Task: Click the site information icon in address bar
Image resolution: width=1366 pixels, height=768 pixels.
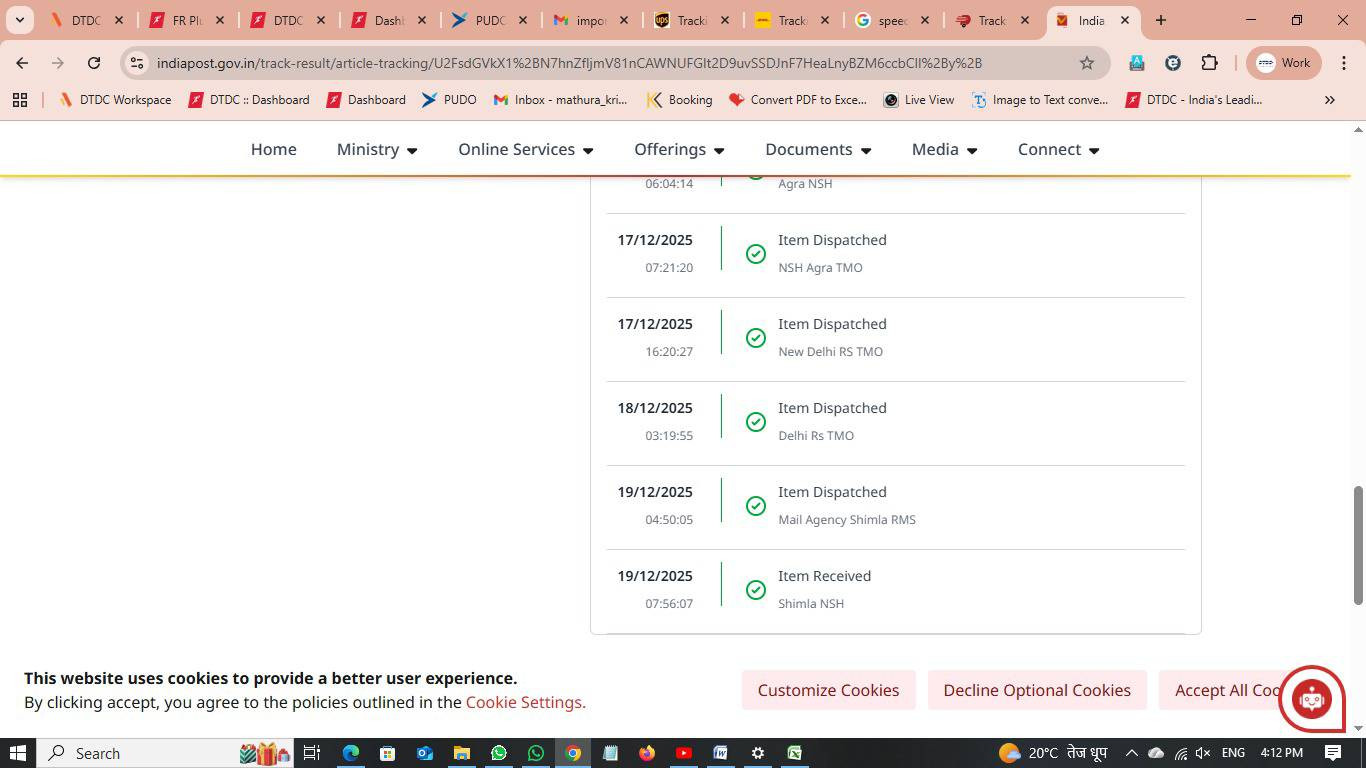Action: coord(137,63)
